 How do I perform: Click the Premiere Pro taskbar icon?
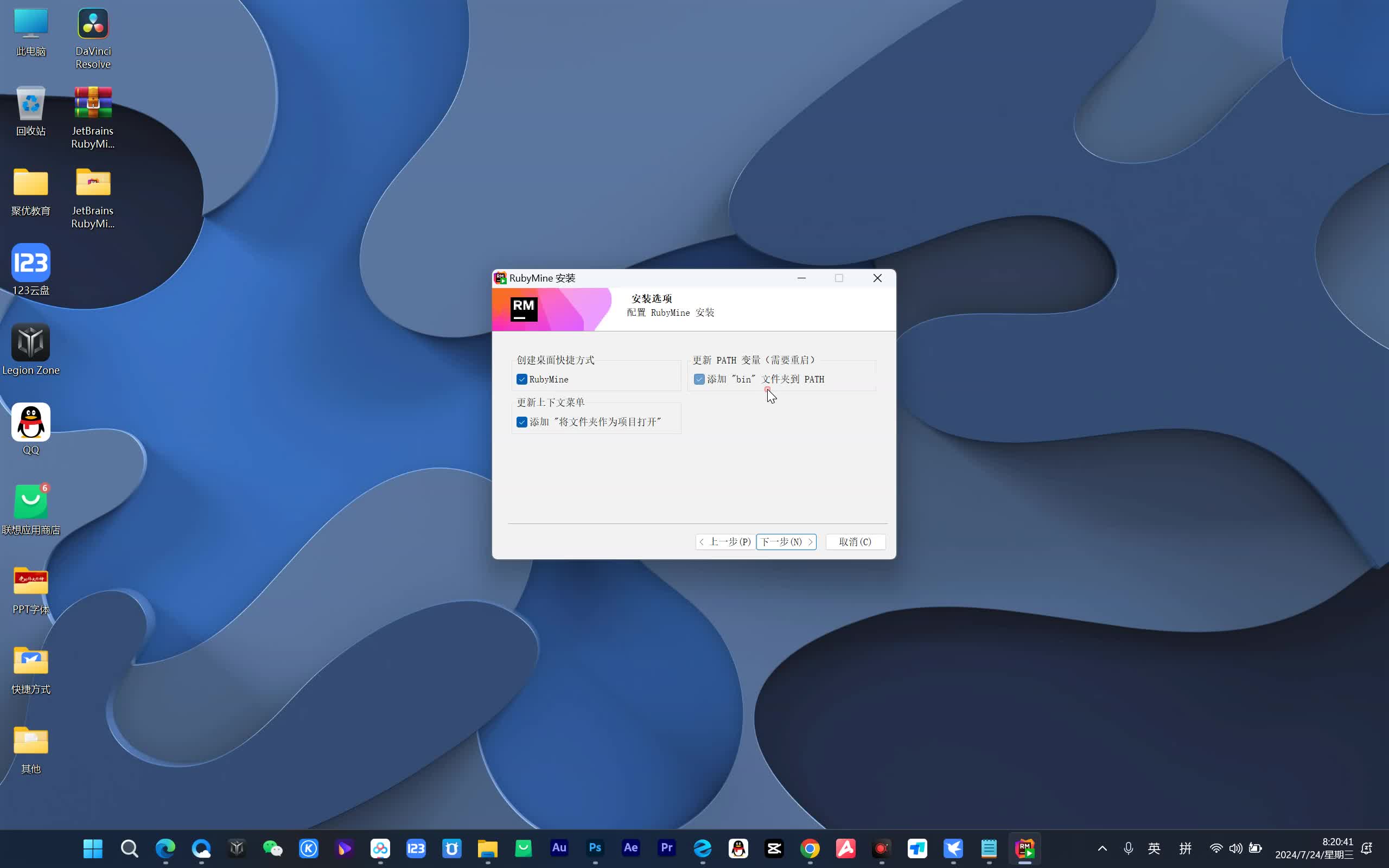click(x=666, y=848)
